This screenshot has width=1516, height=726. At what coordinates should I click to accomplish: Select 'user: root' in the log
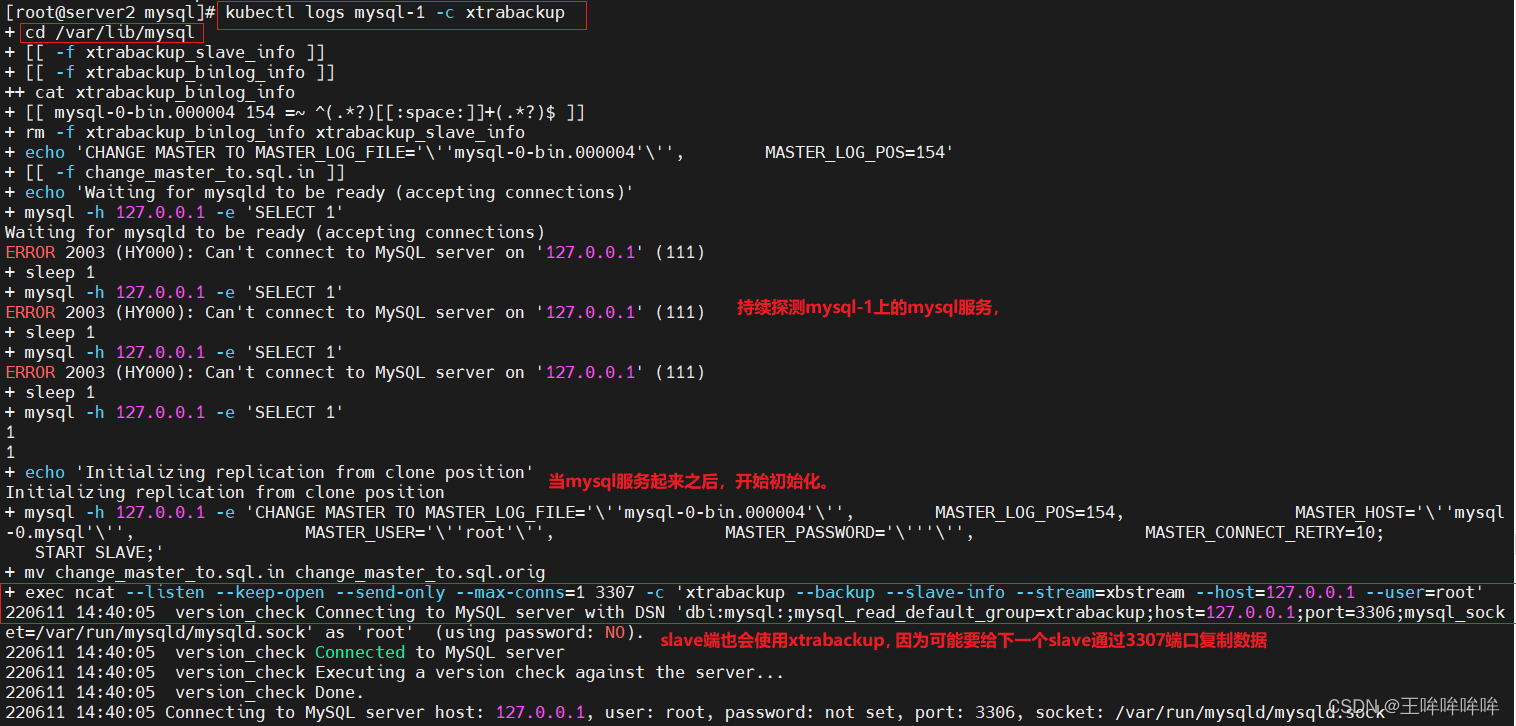point(655,713)
